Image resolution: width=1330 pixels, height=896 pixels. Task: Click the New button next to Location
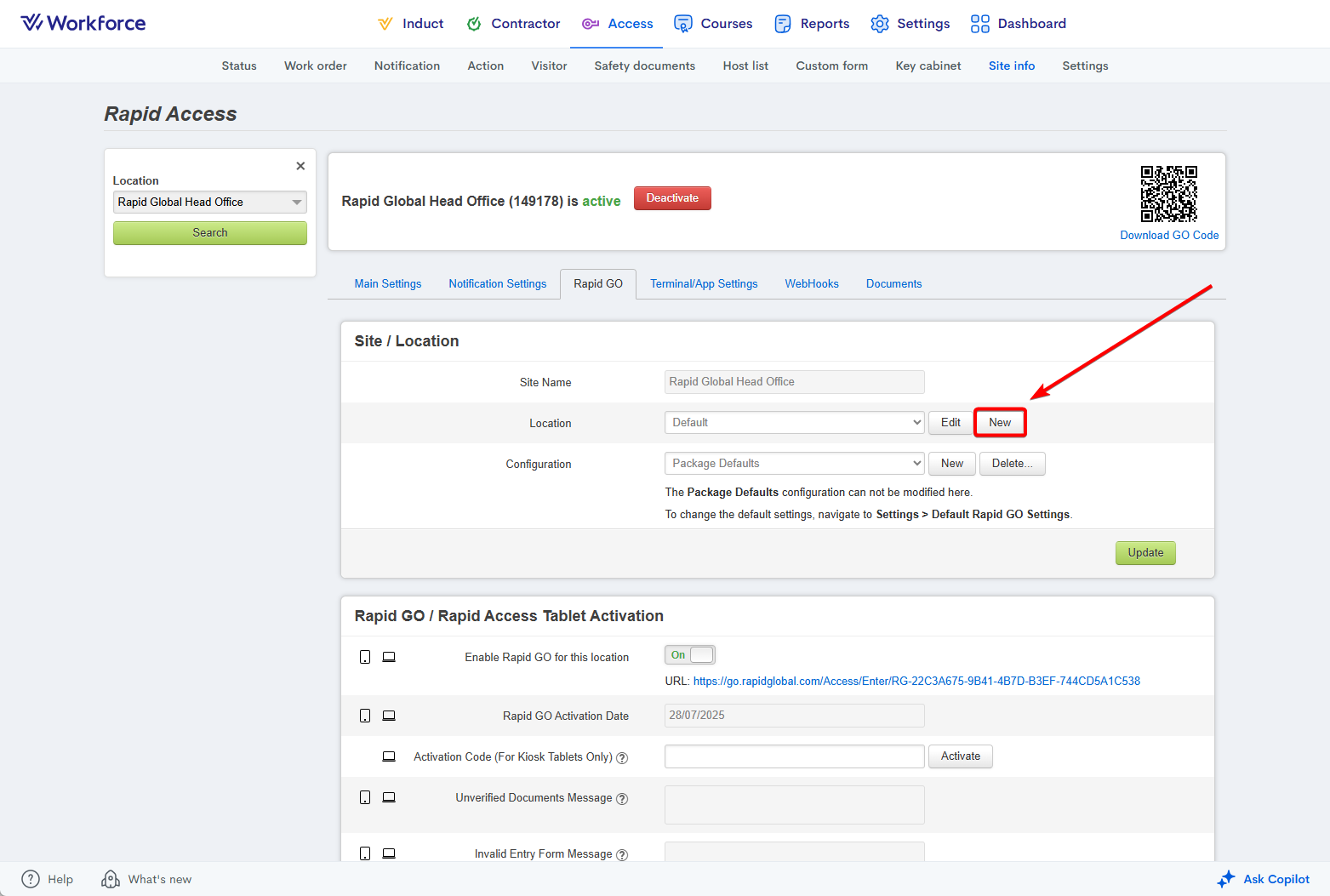[x=1000, y=423]
